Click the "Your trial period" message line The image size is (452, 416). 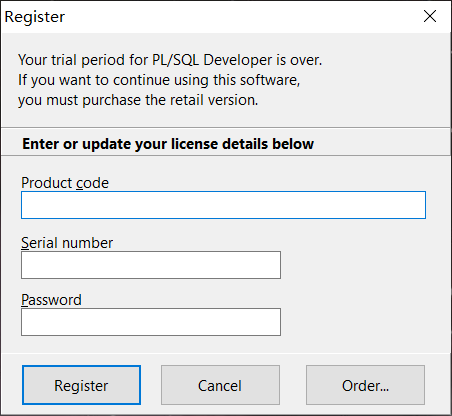[x=170, y=60]
